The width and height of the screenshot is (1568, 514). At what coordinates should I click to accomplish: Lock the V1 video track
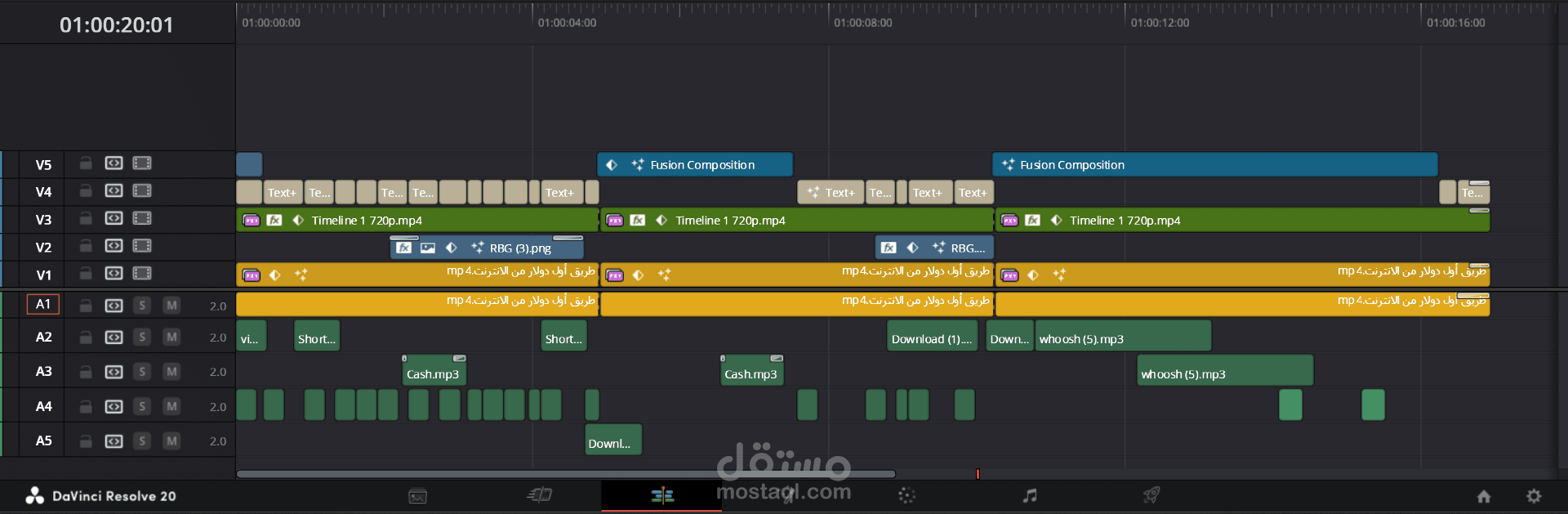(x=85, y=274)
